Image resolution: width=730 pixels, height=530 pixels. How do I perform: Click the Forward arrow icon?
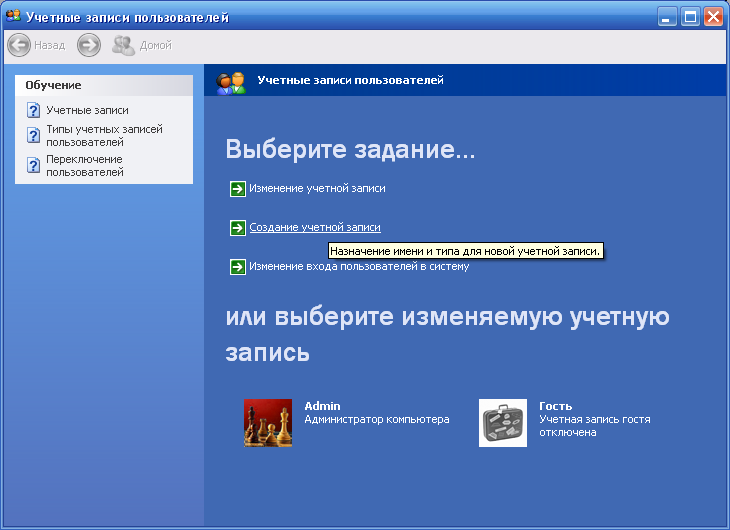(89, 45)
